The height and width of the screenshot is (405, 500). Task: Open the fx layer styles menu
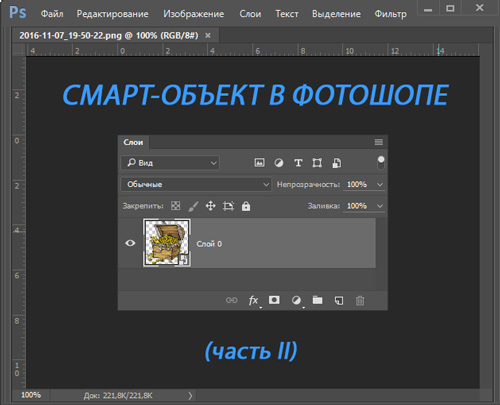pyautogui.click(x=254, y=300)
